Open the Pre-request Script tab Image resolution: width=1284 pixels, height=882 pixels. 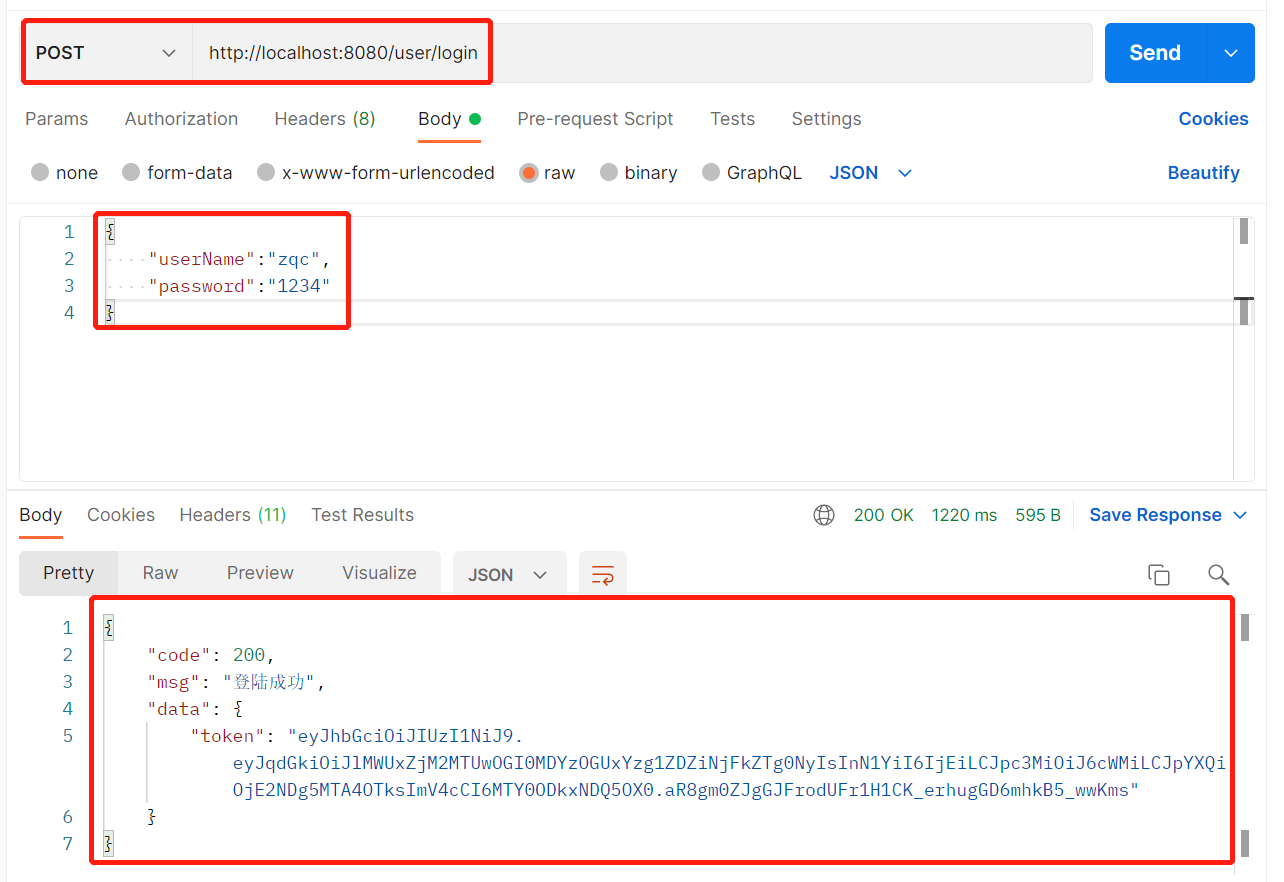pyautogui.click(x=595, y=119)
